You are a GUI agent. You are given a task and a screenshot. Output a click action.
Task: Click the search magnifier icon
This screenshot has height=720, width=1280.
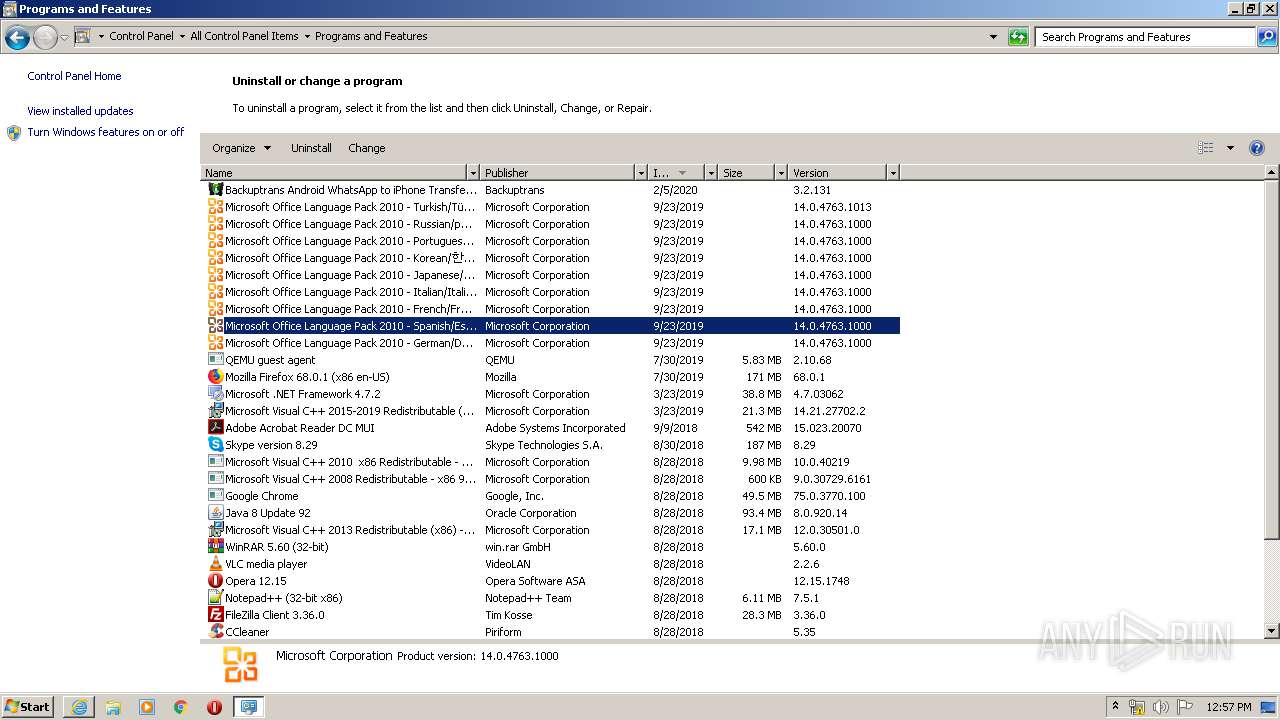coord(1267,37)
